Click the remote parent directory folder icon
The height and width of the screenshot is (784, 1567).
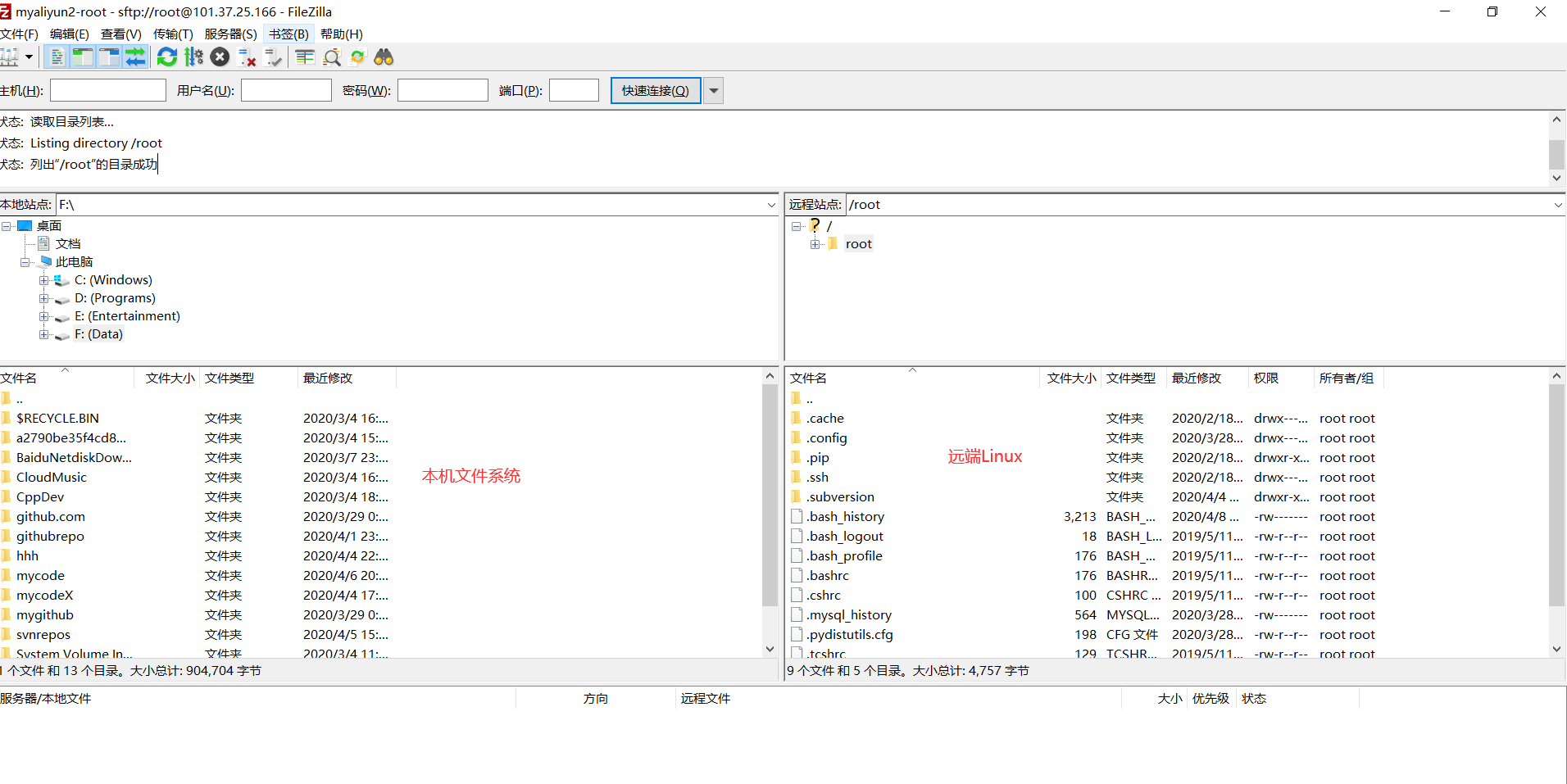(x=796, y=398)
